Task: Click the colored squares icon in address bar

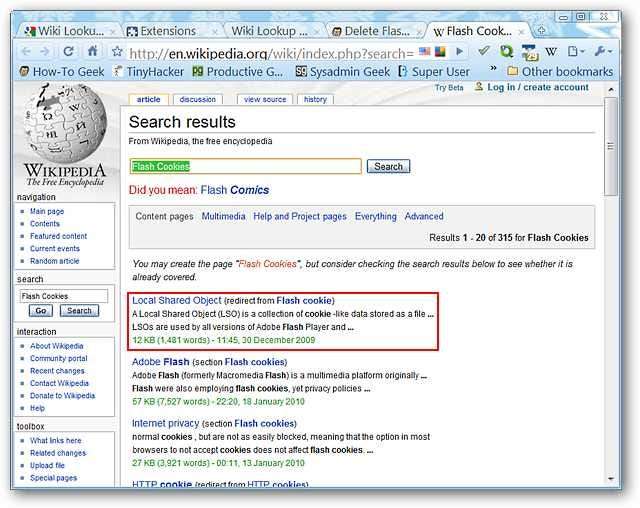Action: coord(440,51)
